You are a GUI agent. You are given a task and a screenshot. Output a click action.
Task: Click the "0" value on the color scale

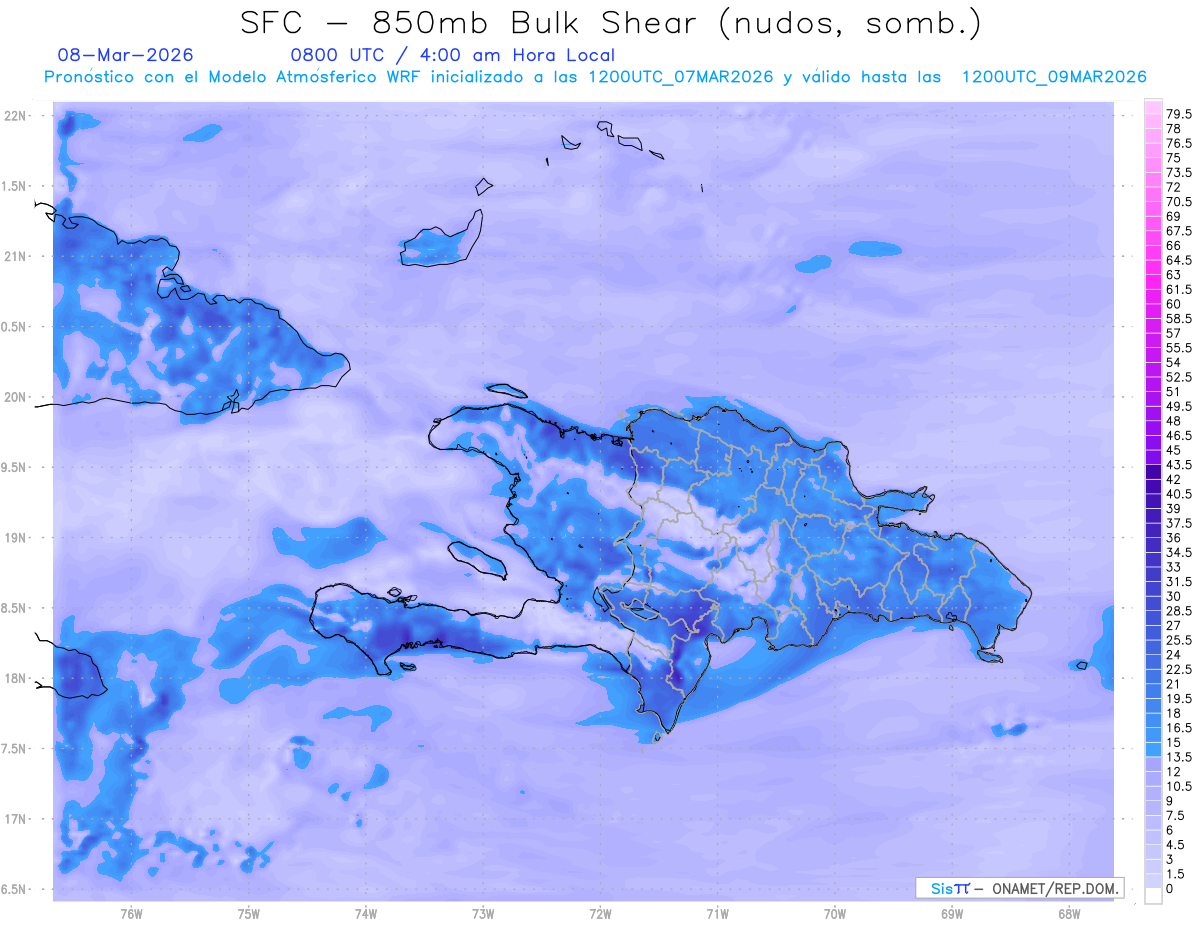tap(1170, 888)
